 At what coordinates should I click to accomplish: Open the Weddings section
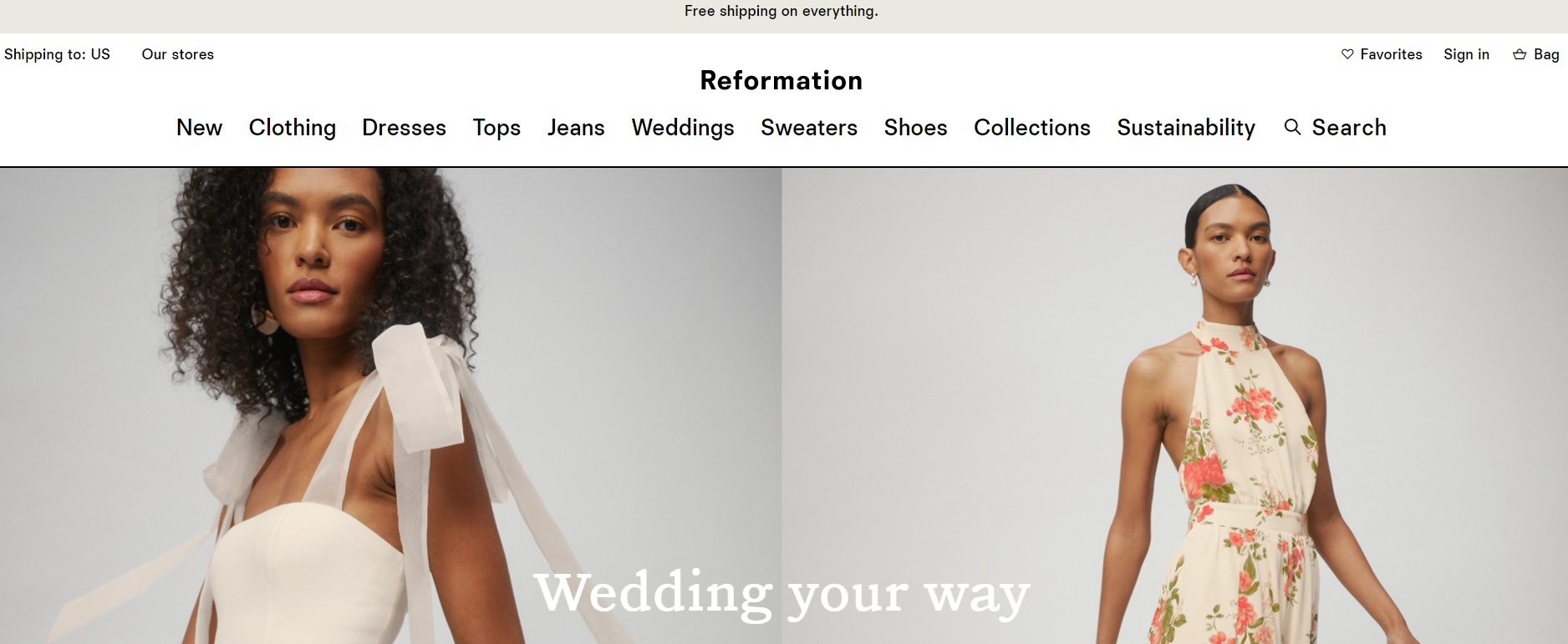point(683,127)
